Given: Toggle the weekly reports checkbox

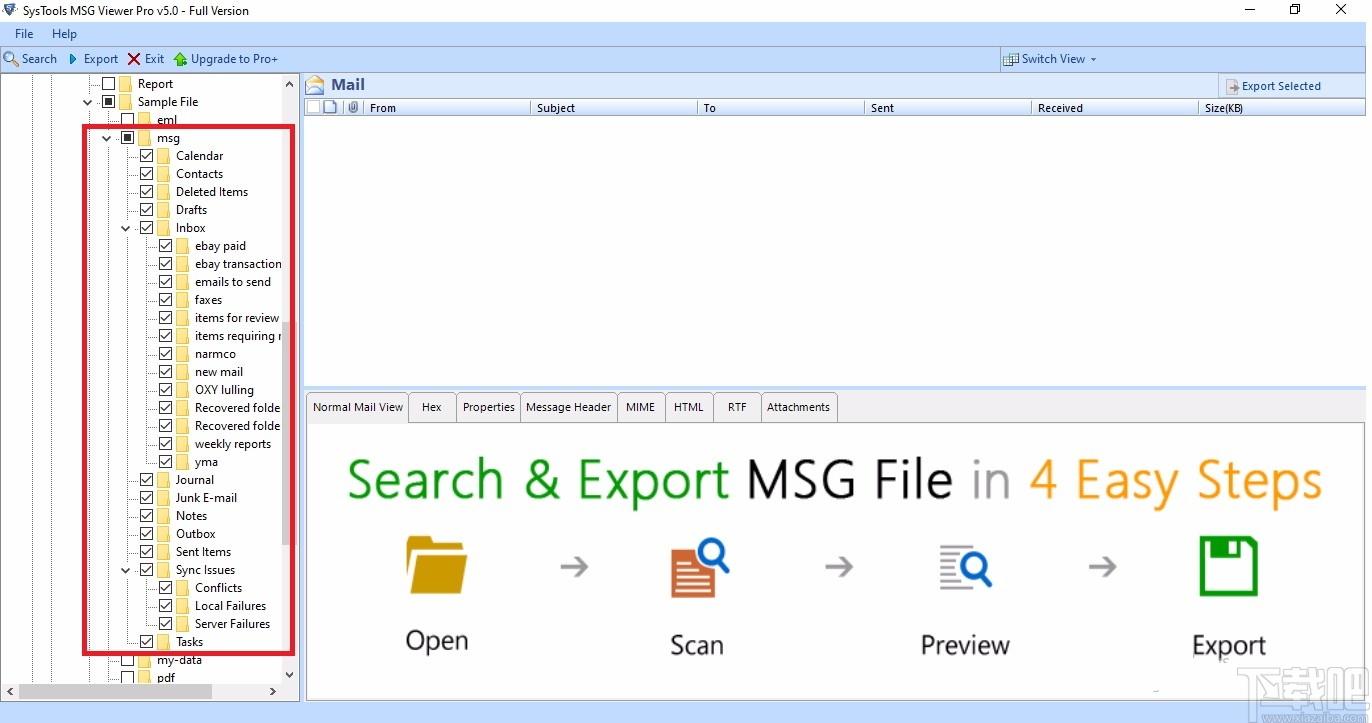Looking at the screenshot, I should [x=166, y=444].
